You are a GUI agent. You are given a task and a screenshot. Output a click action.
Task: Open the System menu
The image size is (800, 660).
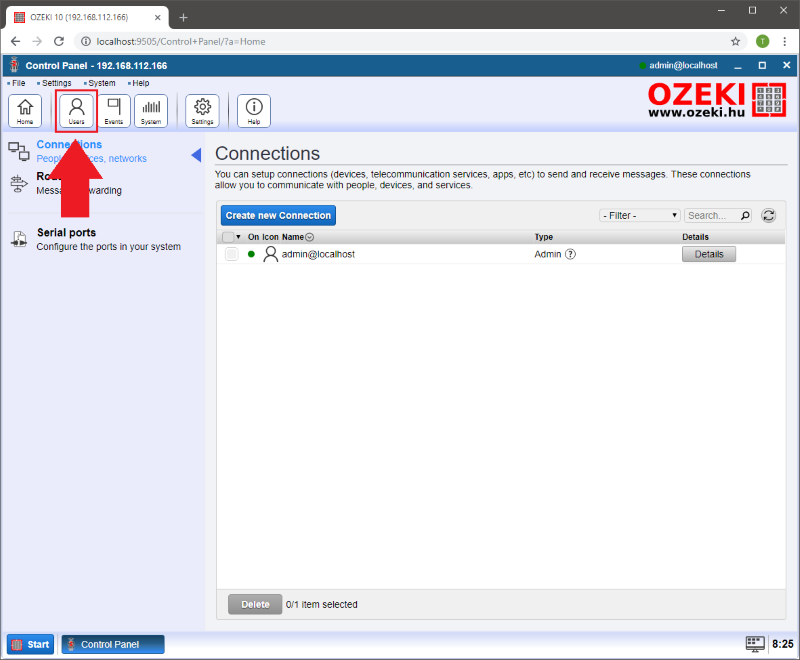coord(100,83)
